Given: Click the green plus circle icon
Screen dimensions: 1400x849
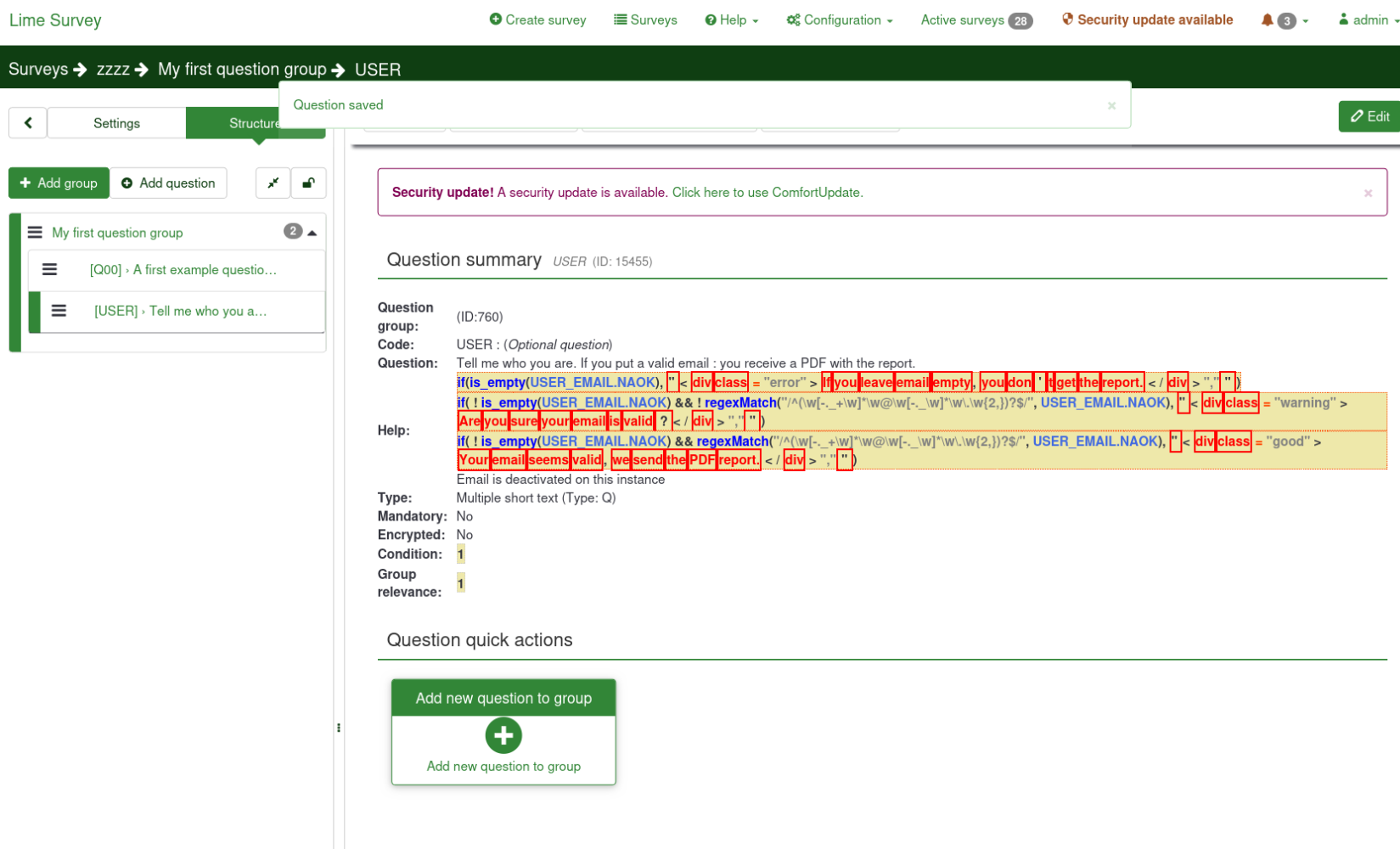Looking at the screenshot, I should (503, 735).
